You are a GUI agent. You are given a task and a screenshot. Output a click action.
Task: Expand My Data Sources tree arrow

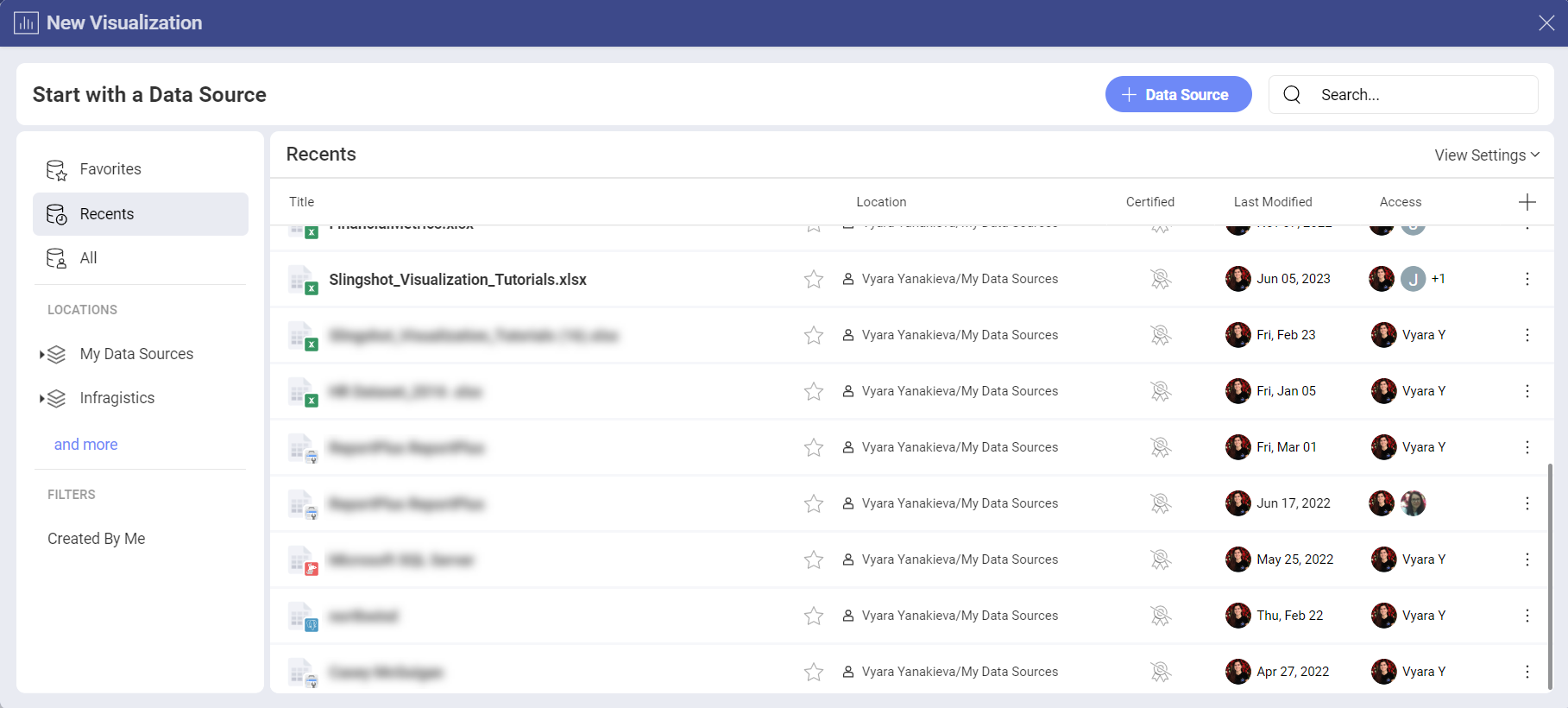pyautogui.click(x=41, y=354)
